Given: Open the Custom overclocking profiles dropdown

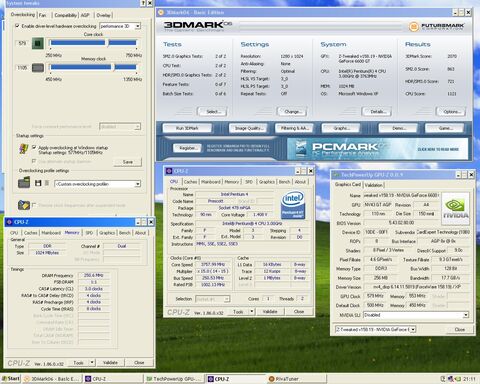Looking at the screenshot, I should (138, 184).
